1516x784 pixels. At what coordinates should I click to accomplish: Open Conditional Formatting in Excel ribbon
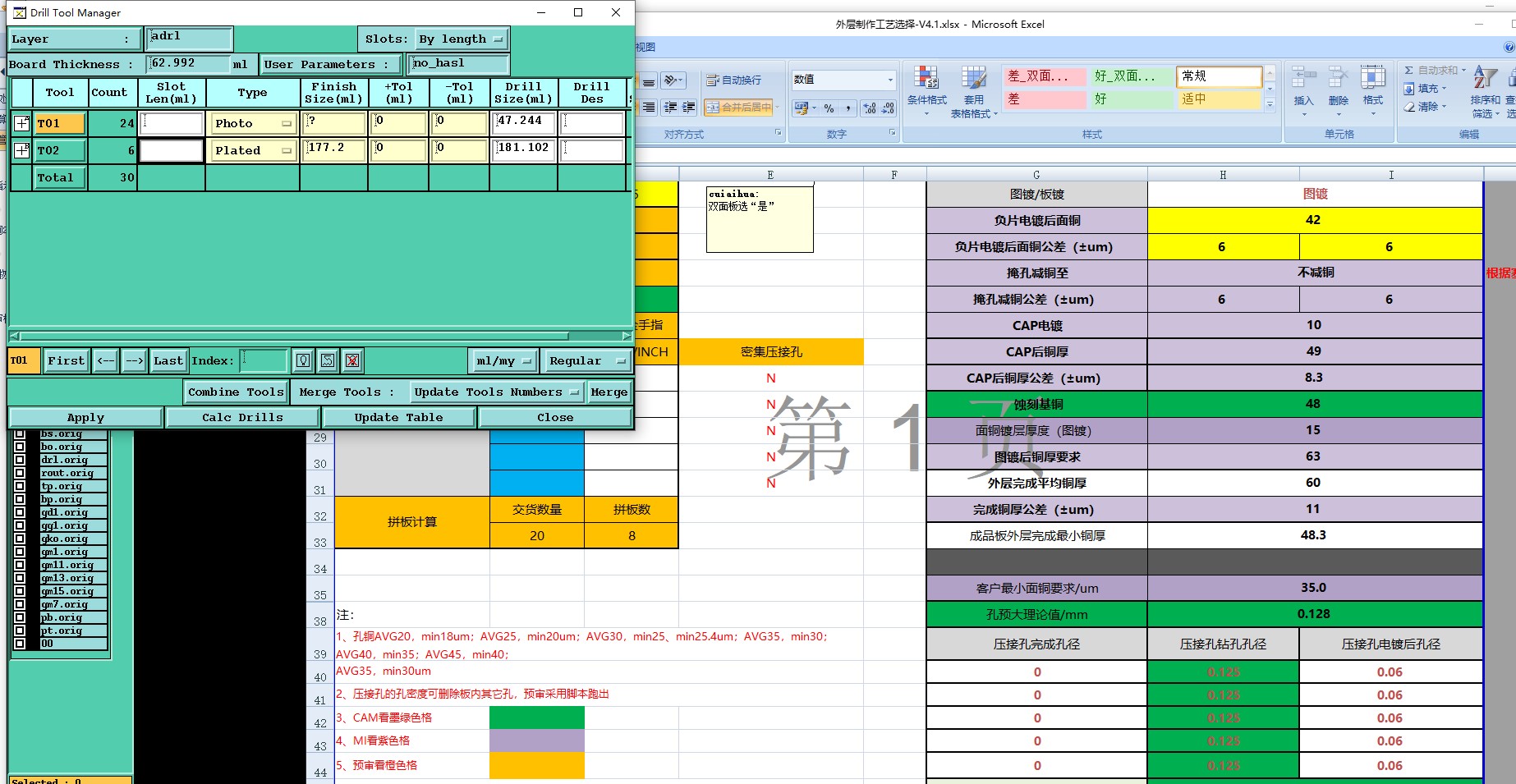[x=926, y=90]
